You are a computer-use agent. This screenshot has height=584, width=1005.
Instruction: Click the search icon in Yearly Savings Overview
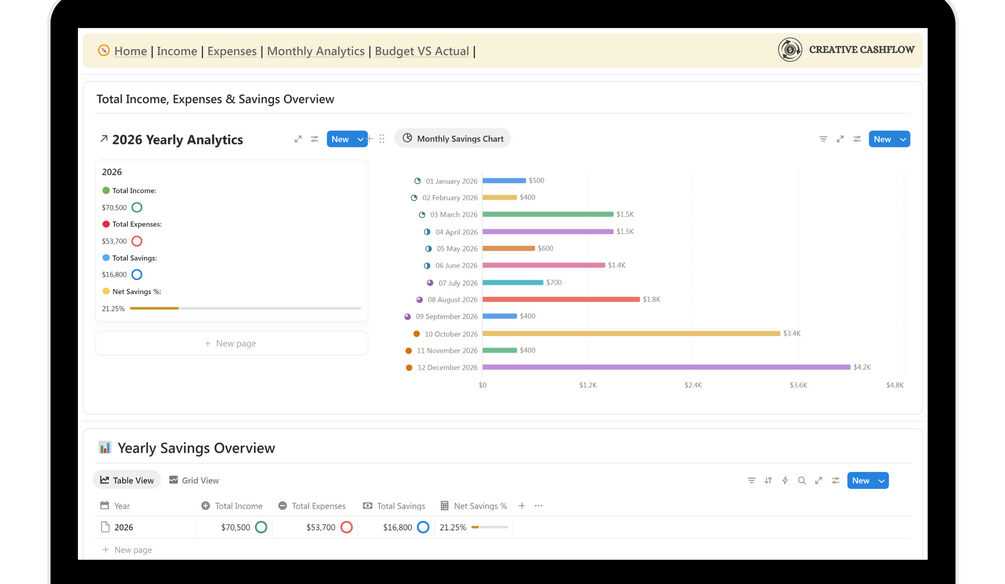(x=802, y=481)
